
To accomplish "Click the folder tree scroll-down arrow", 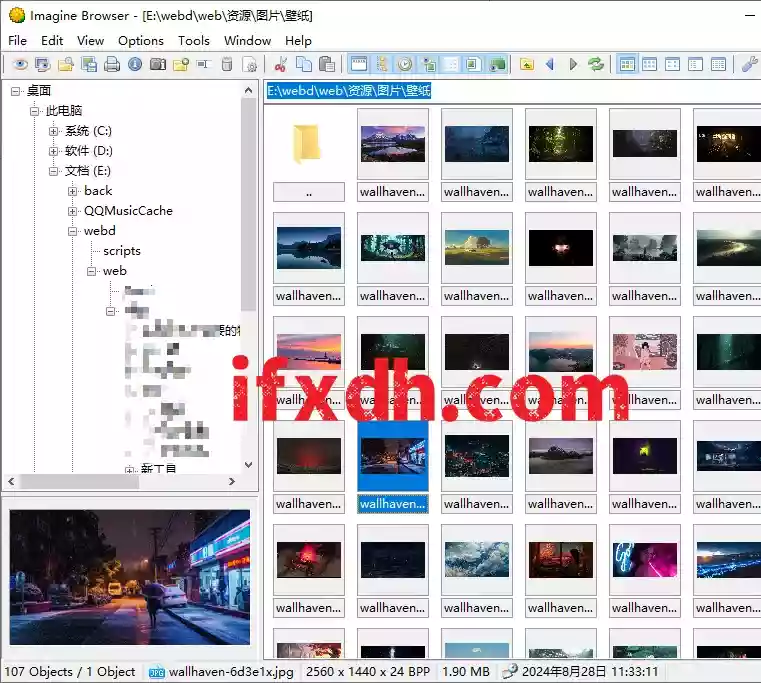I will [248, 465].
